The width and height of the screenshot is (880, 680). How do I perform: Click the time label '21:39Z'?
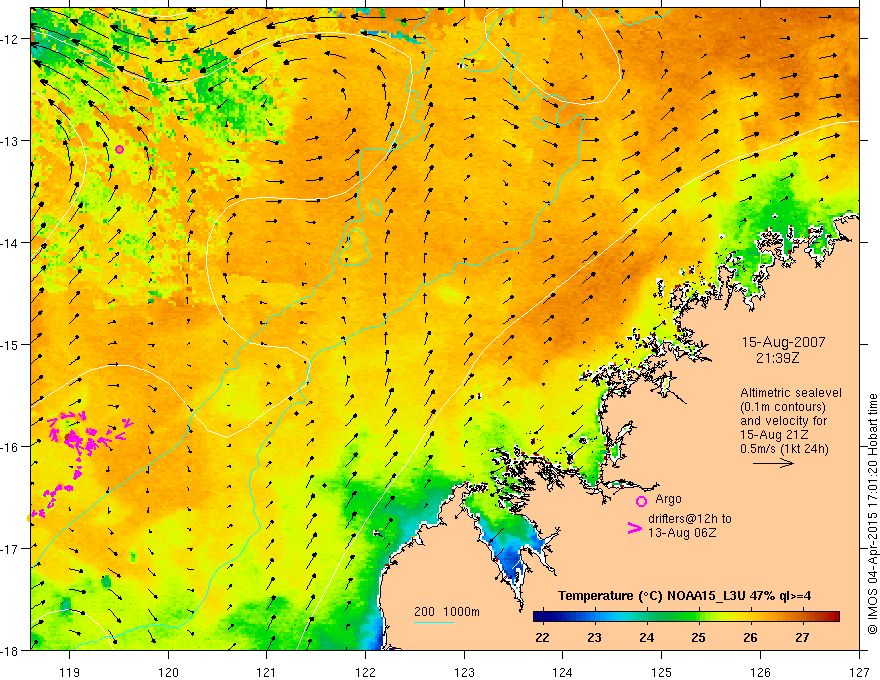pyautogui.click(x=777, y=357)
